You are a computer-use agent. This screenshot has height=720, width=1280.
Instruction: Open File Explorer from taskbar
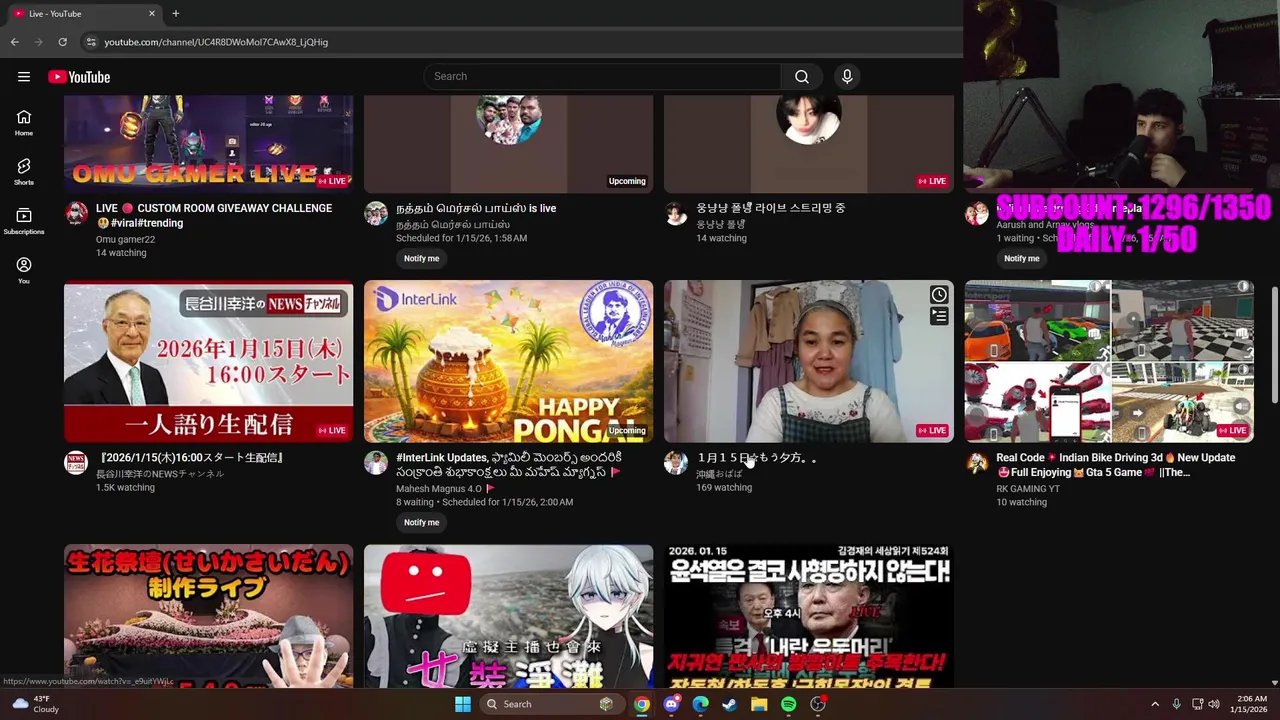click(x=759, y=704)
